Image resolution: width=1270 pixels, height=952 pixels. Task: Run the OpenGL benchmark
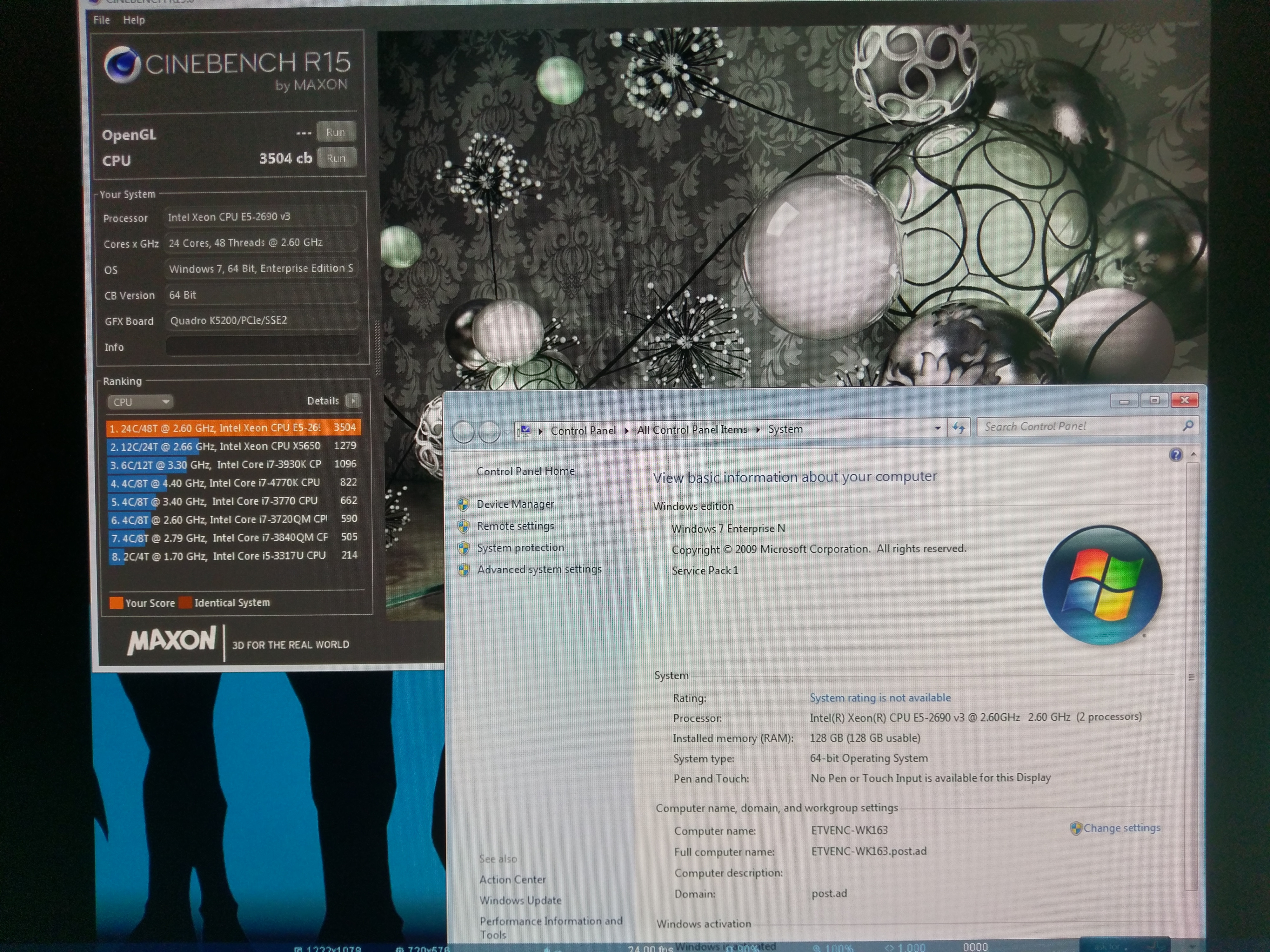[336, 132]
